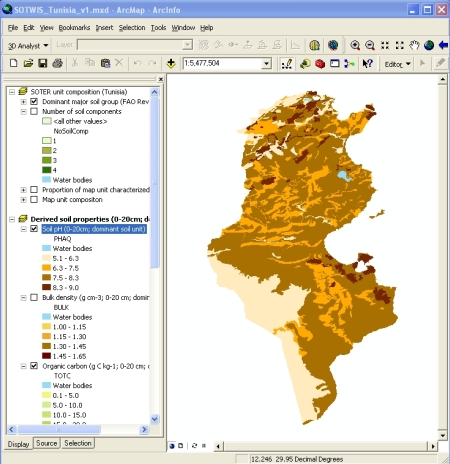Screen dimensions: 450x464
Task: Zoom to Full Extent globe
Action: (x=429, y=45)
